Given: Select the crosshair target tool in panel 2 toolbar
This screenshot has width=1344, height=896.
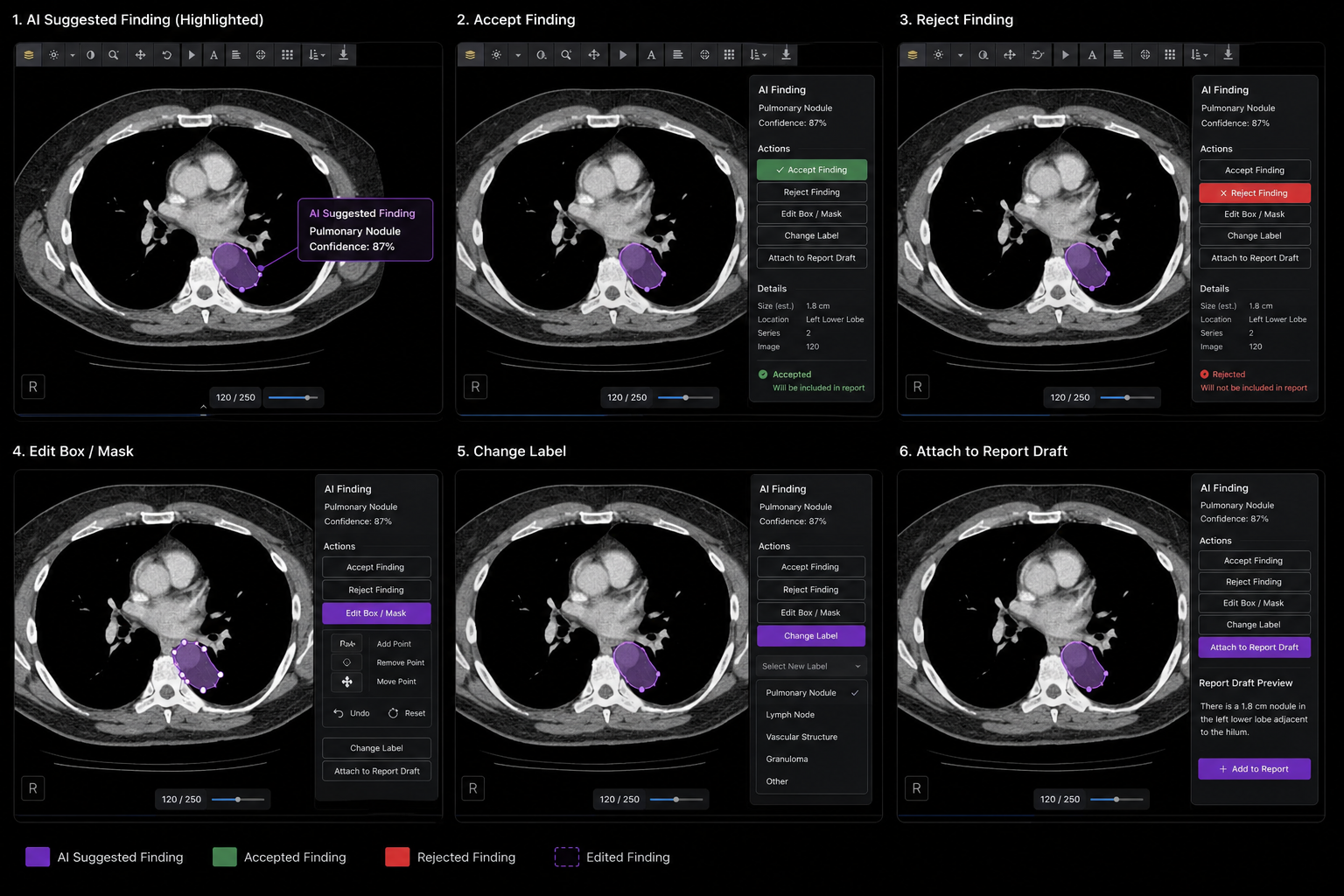Looking at the screenshot, I should [x=704, y=55].
